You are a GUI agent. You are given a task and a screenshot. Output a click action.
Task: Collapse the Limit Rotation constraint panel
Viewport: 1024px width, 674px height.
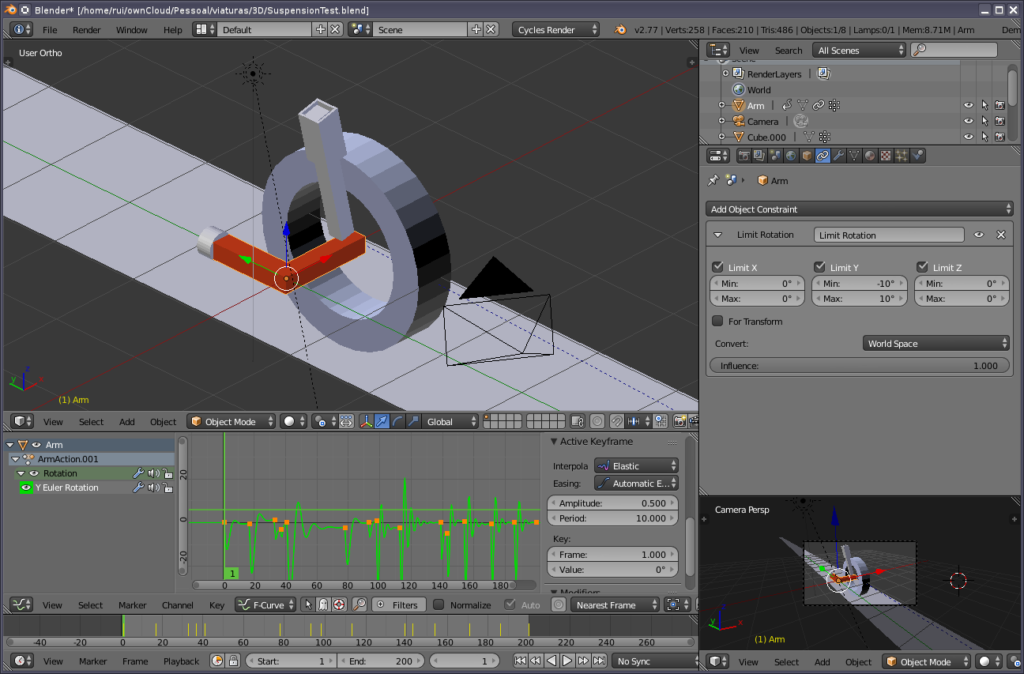pyautogui.click(x=718, y=235)
